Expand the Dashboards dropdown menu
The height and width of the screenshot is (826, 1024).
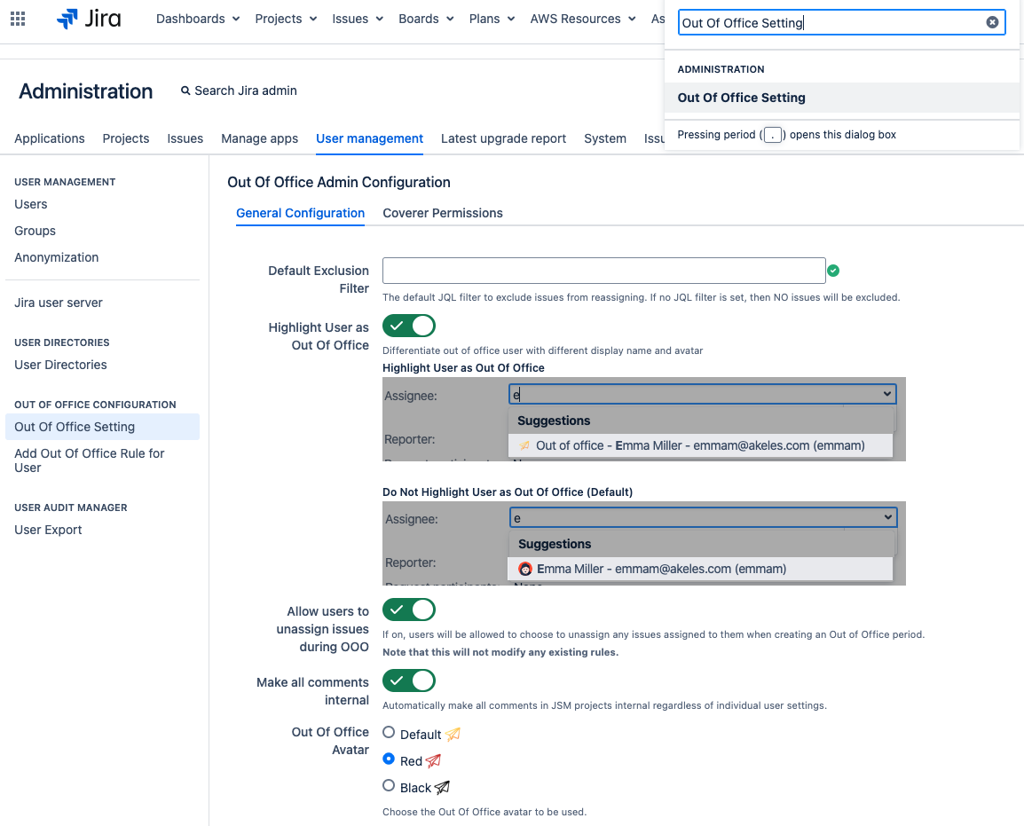click(198, 19)
